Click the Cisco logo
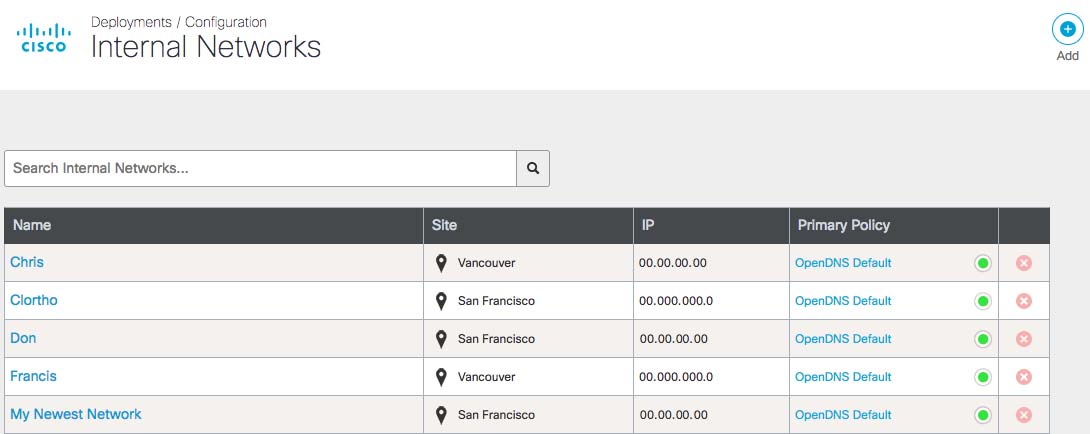1090x434 pixels. (x=44, y=38)
